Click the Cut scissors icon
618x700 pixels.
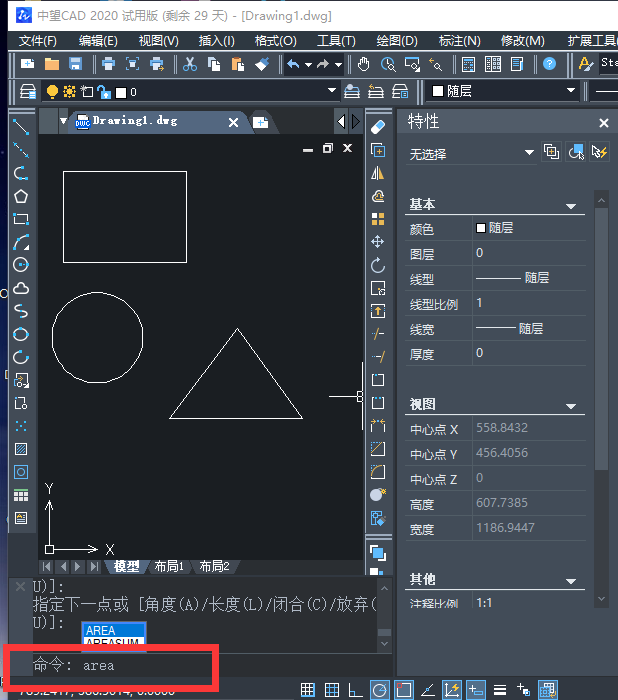point(189,64)
